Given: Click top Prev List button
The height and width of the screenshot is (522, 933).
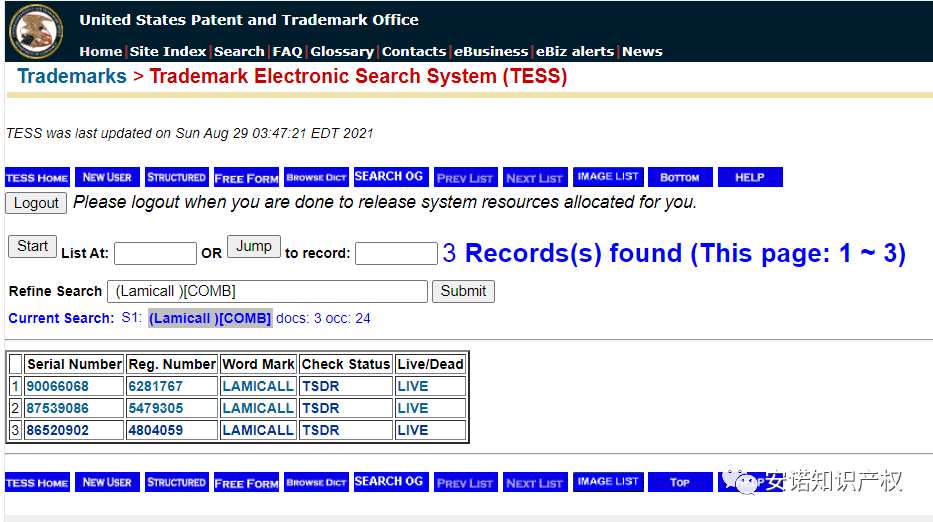Looking at the screenshot, I should click(x=465, y=177).
